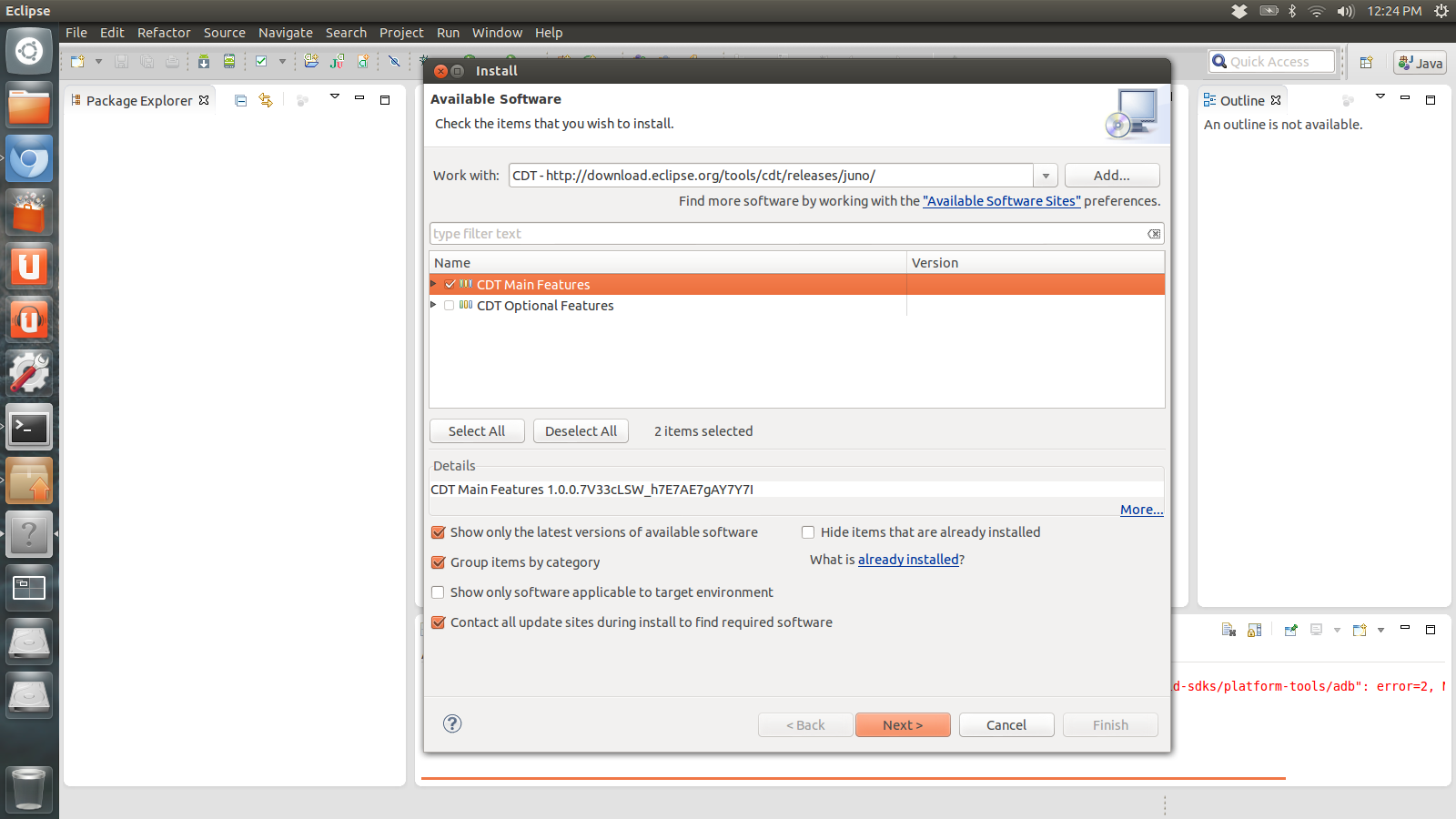The image size is (1456, 819).
Task: Enable Show only software applicable to target environment
Action: point(438,592)
